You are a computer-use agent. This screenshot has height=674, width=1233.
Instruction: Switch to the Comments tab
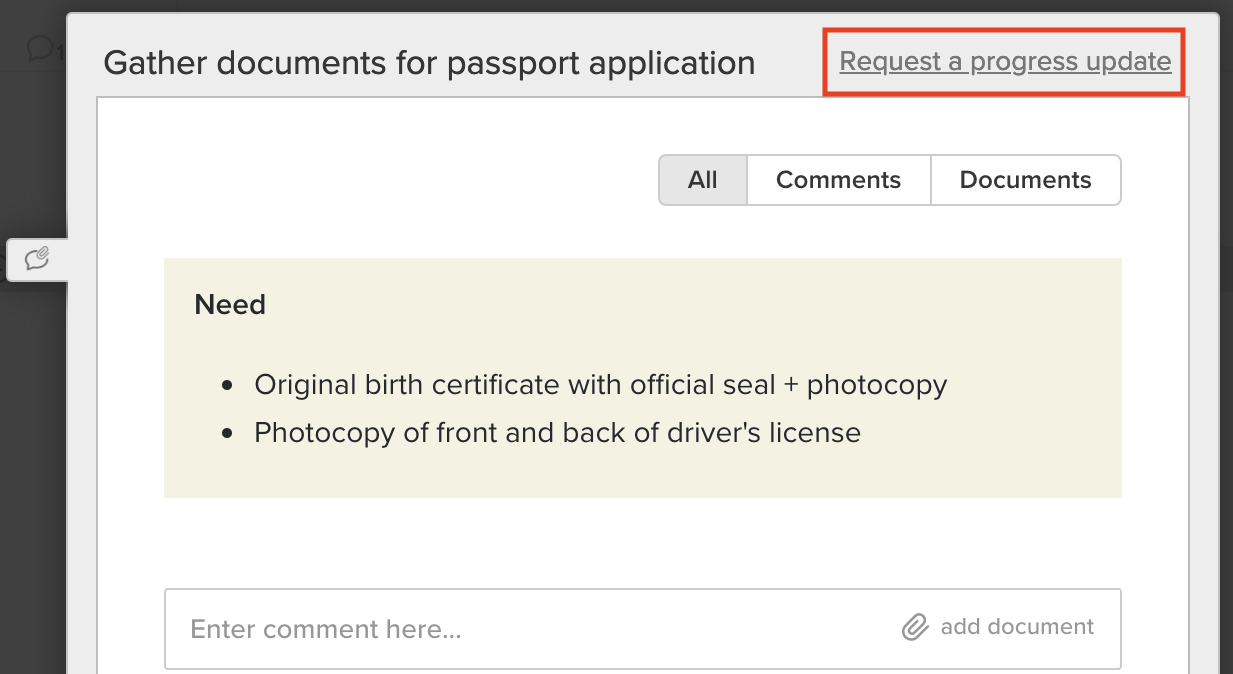tap(838, 180)
